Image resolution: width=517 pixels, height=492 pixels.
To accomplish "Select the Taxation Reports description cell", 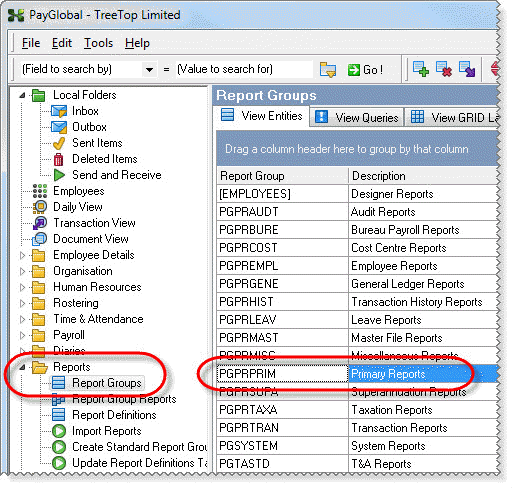I will click(x=423, y=410).
